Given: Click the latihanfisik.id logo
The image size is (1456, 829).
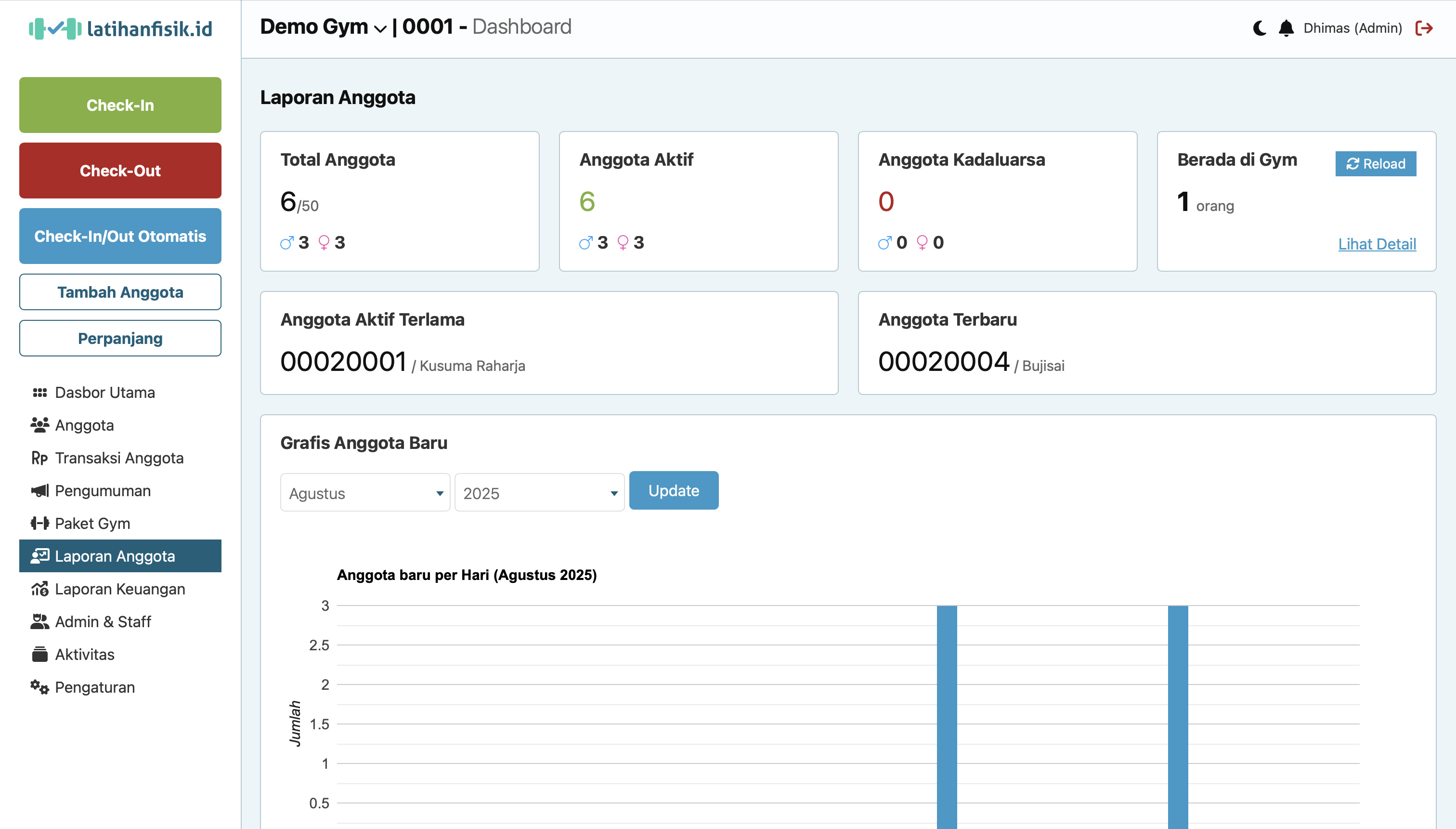Looking at the screenshot, I should (121, 28).
